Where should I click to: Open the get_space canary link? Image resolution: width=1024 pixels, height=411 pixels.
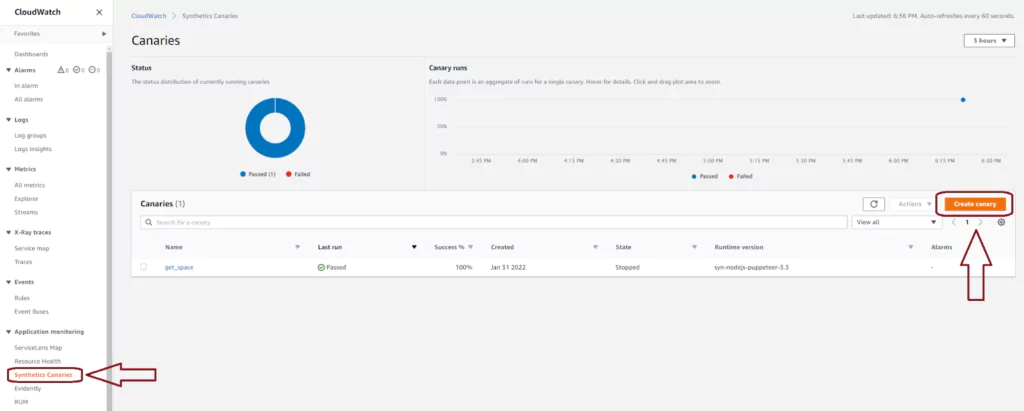pyautogui.click(x=179, y=267)
